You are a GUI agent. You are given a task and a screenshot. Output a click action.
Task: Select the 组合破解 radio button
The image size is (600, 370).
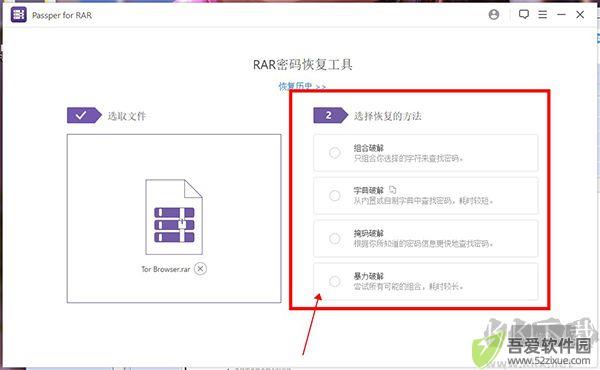coord(334,153)
